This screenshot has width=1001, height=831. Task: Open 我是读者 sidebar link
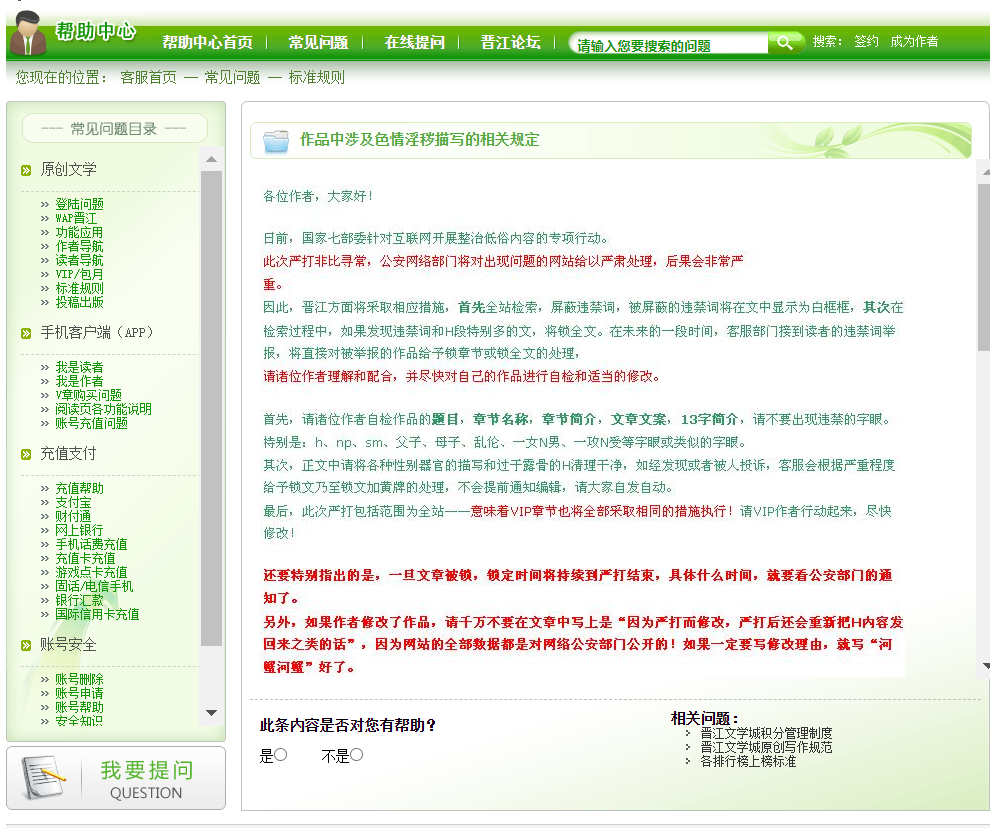[79, 368]
